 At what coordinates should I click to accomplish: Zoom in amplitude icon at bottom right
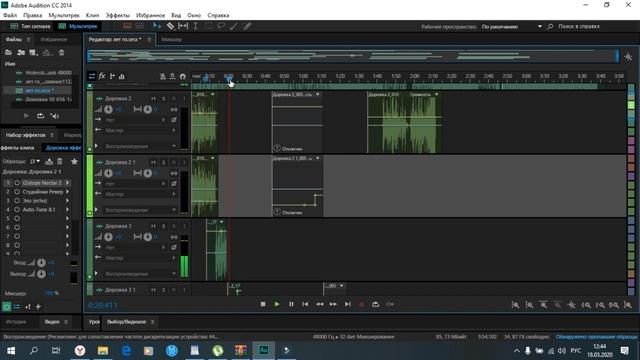[x=516, y=305]
